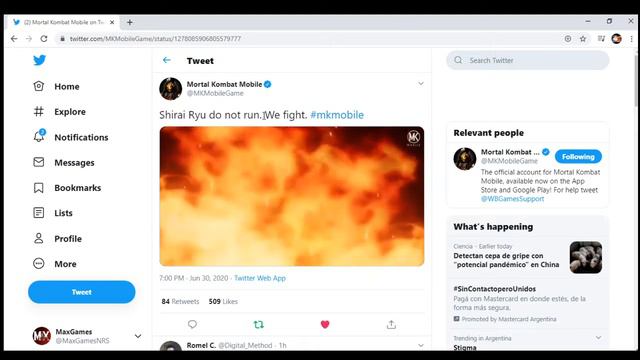Close the Mortal Kombat Mobile tab
Screen dimensions: 640x360
[112, 22]
